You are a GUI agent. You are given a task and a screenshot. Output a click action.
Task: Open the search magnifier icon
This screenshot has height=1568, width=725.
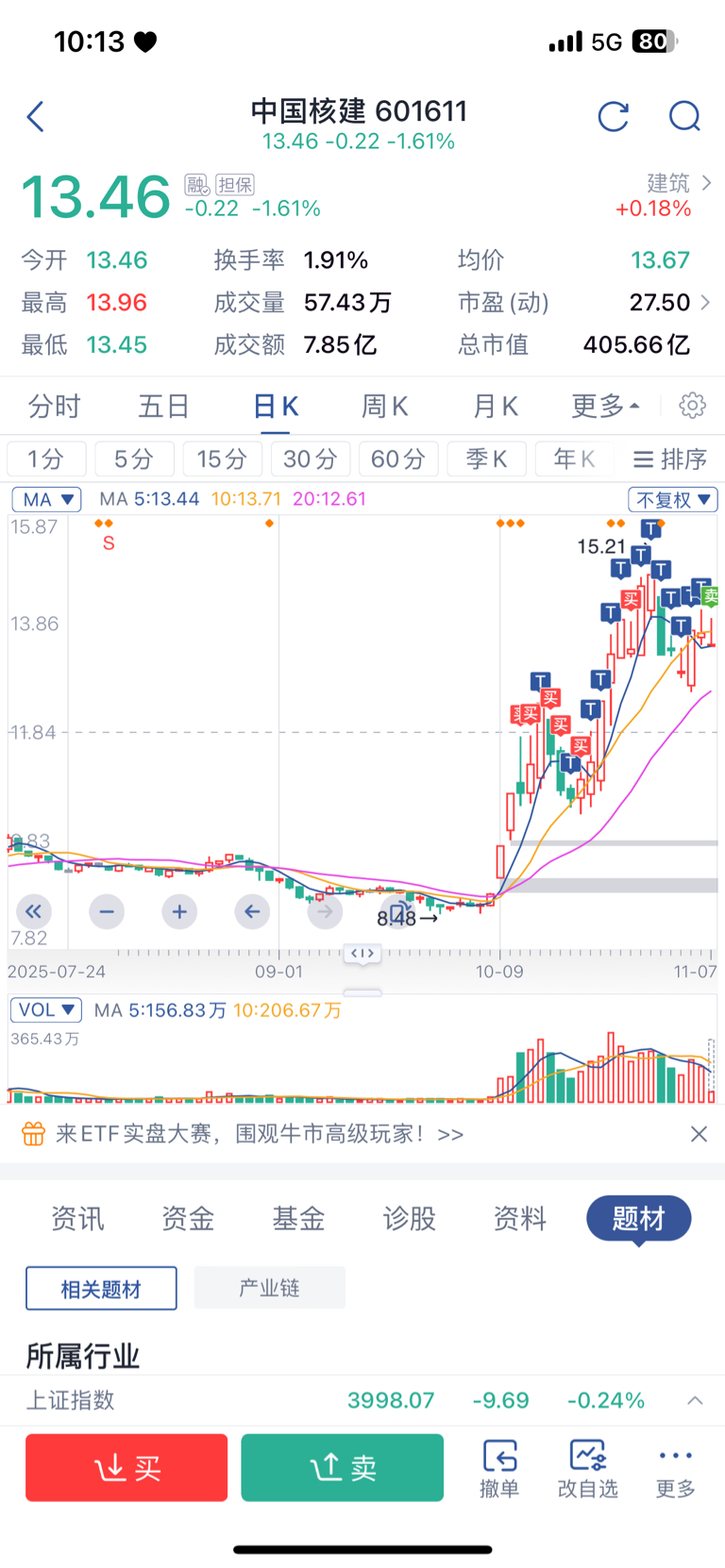click(x=684, y=117)
